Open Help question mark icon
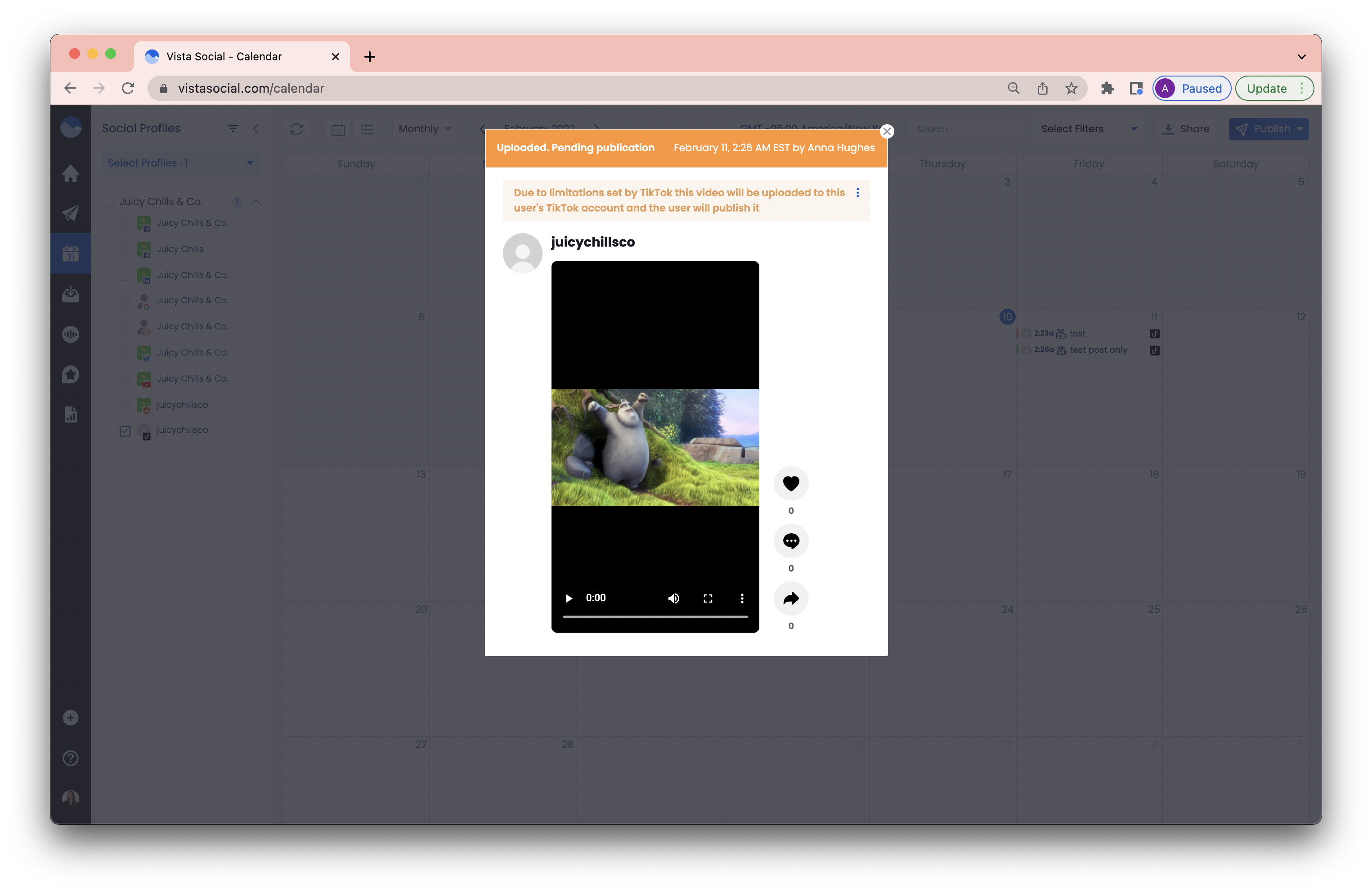Viewport: 1372px width, 891px height. click(70, 758)
